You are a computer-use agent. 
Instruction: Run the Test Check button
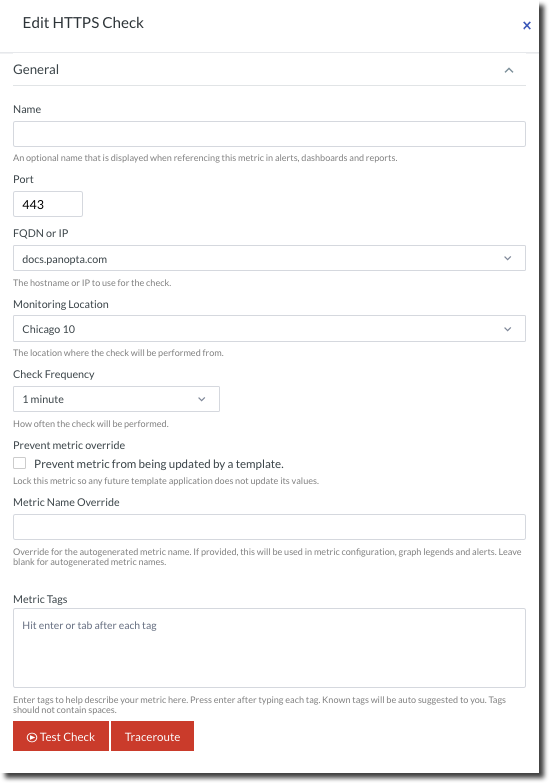[x=61, y=736]
